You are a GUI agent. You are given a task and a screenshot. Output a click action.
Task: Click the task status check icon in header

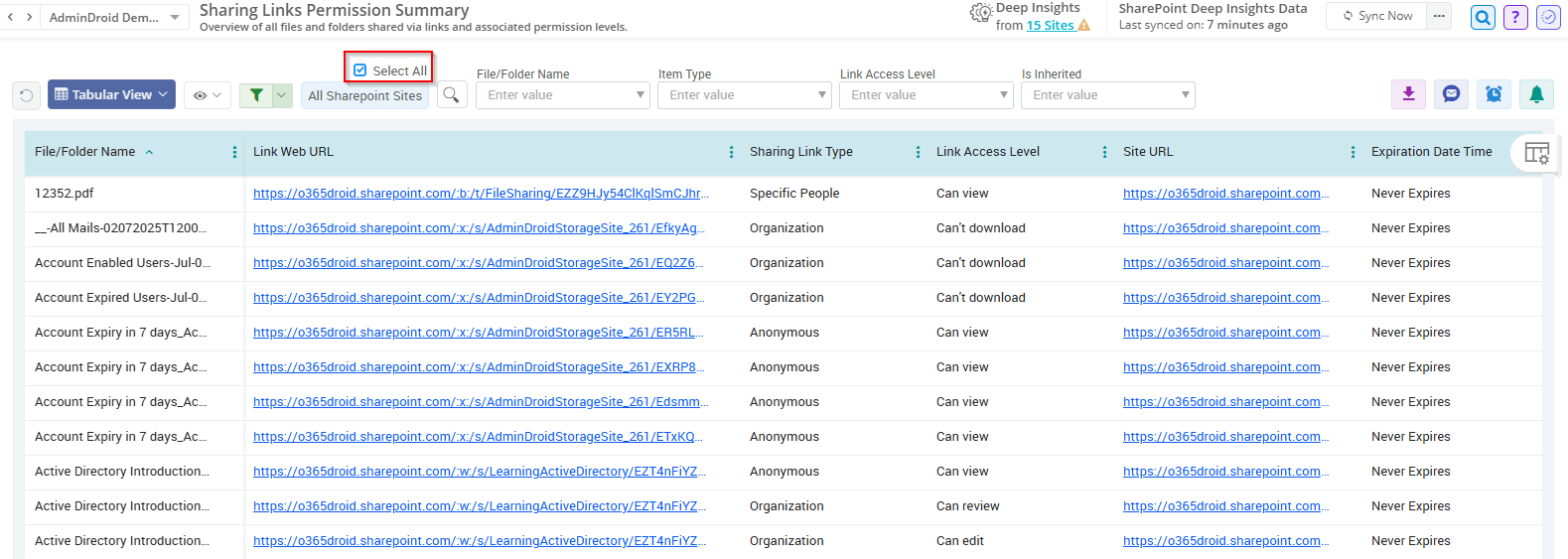pyautogui.click(x=1548, y=17)
